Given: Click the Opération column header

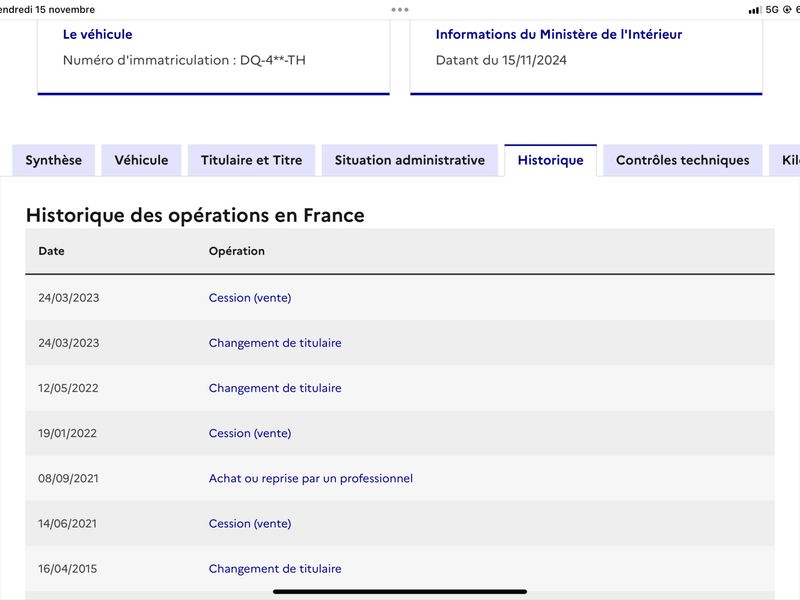Looking at the screenshot, I should [237, 251].
